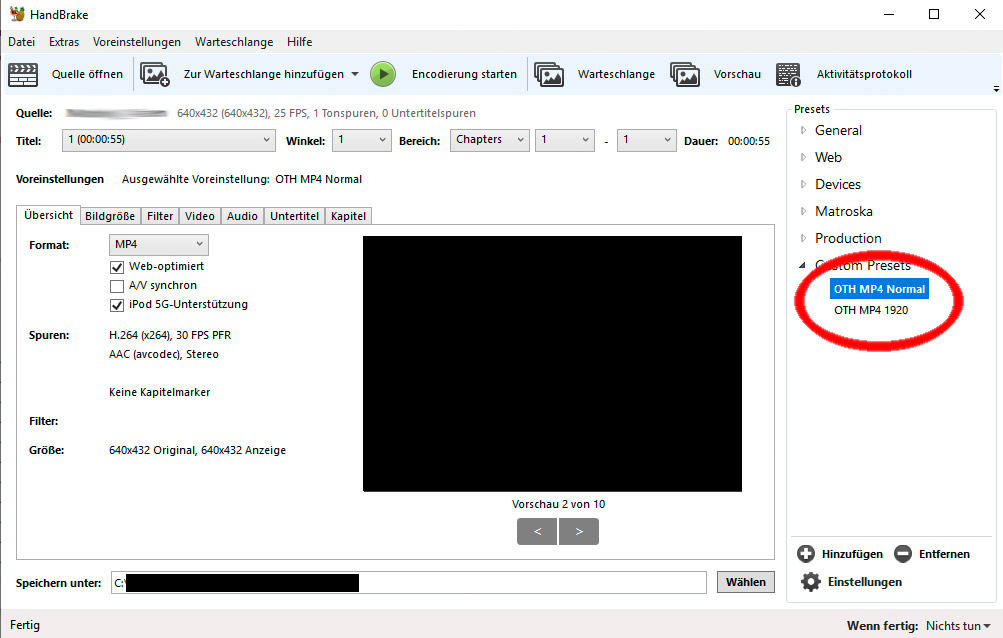Click the Quelle öffnen clapperboard icon
The image size is (1003, 638).
coord(23,74)
